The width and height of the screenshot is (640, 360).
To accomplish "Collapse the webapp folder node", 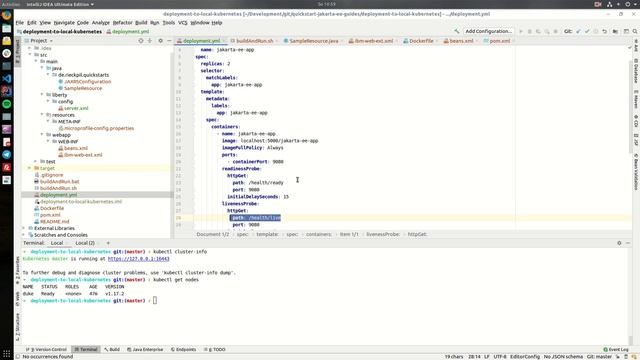I will pos(42,135).
